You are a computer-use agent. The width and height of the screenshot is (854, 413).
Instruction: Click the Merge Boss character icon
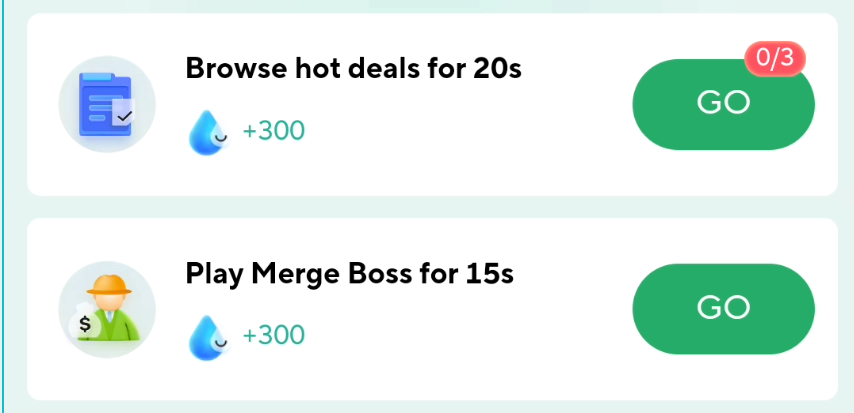107,309
